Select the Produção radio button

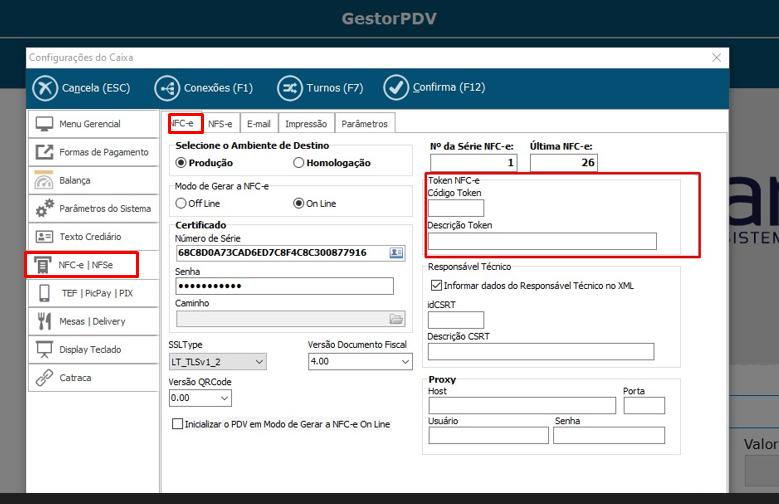tap(181, 163)
